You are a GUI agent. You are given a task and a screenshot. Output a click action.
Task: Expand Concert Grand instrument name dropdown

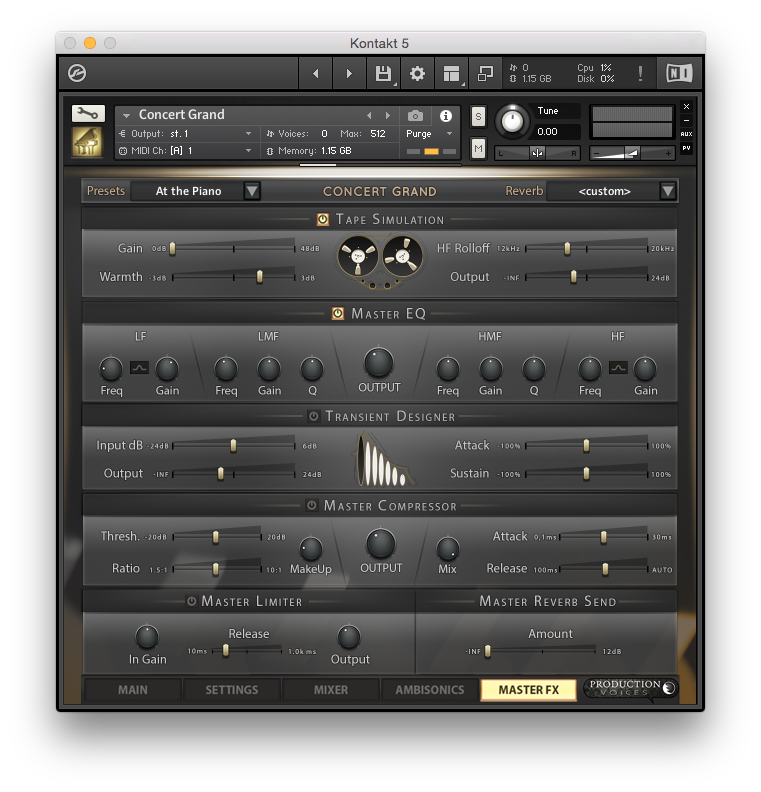pyautogui.click(x=126, y=116)
